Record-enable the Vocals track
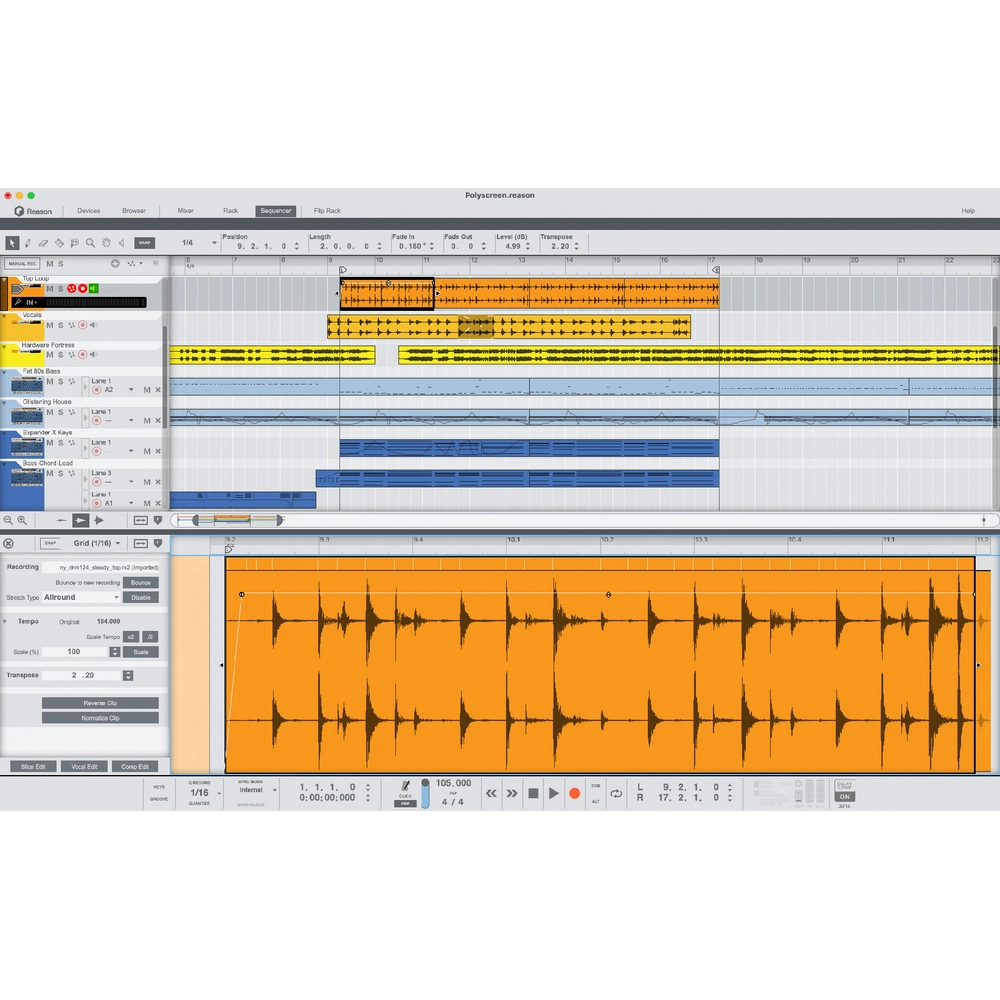1000x1000 pixels. pyautogui.click(x=83, y=325)
